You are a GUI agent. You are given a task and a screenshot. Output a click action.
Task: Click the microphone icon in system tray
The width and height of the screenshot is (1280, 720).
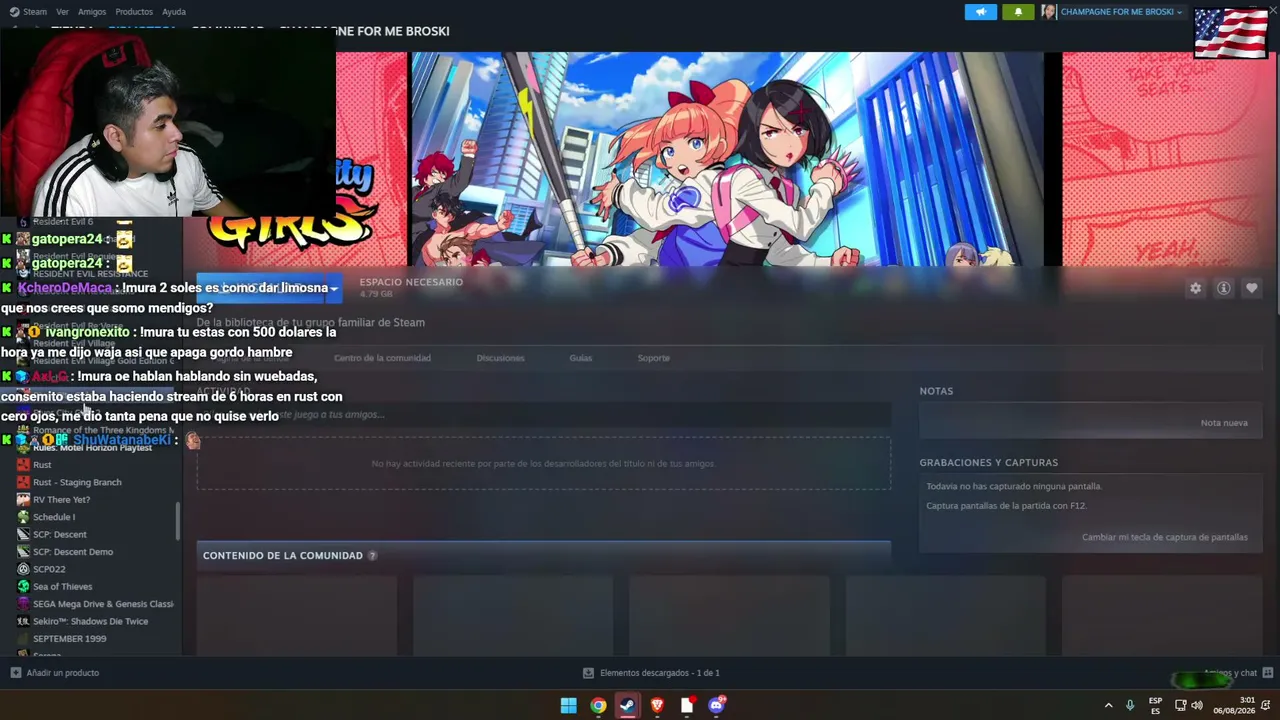tap(1130, 706)
